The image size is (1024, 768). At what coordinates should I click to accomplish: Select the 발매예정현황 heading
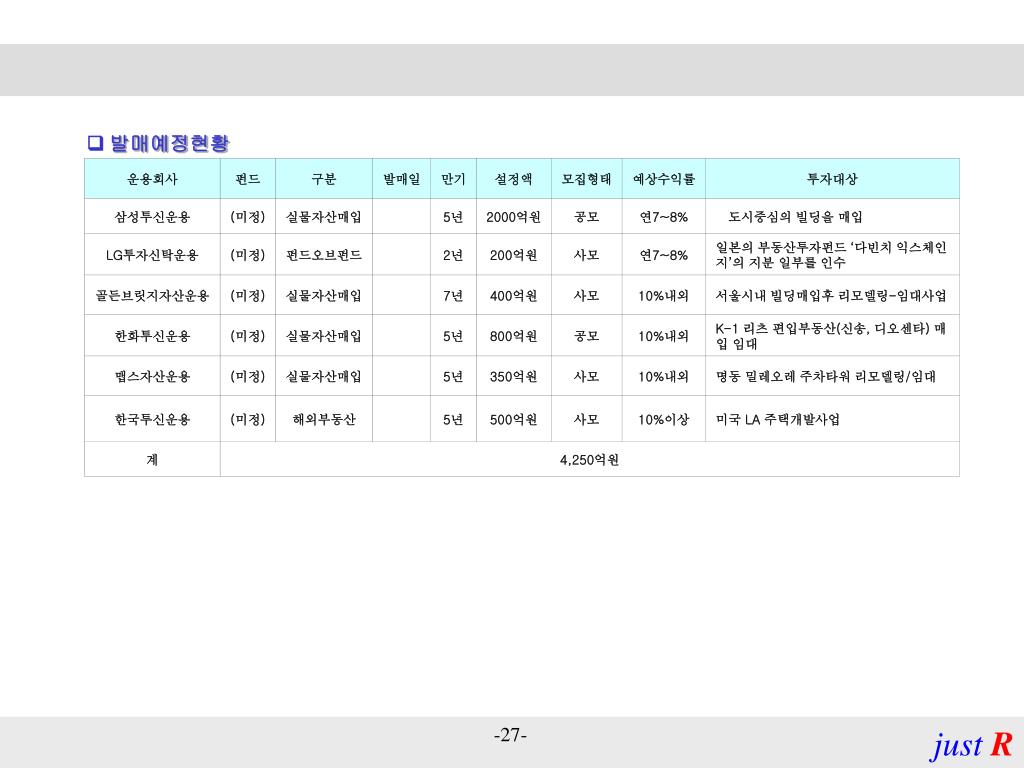[x=170, y=143]
